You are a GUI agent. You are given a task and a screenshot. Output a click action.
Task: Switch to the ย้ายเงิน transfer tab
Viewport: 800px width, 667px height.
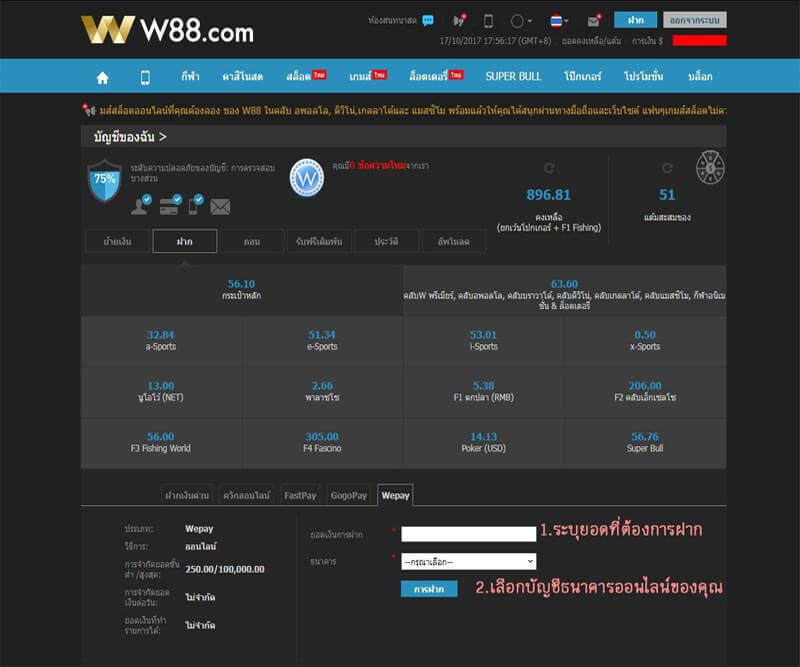(118, 241)
